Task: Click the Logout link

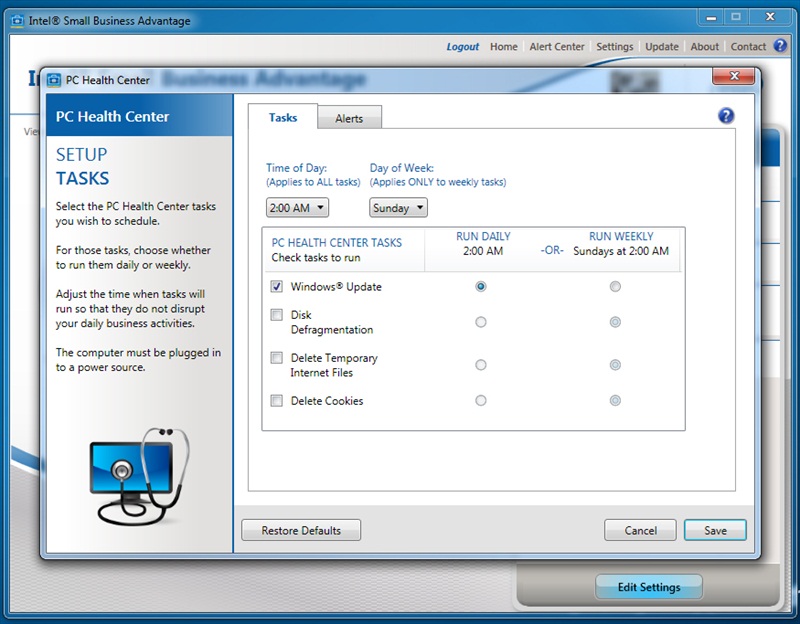Action: tap(463, 46)
